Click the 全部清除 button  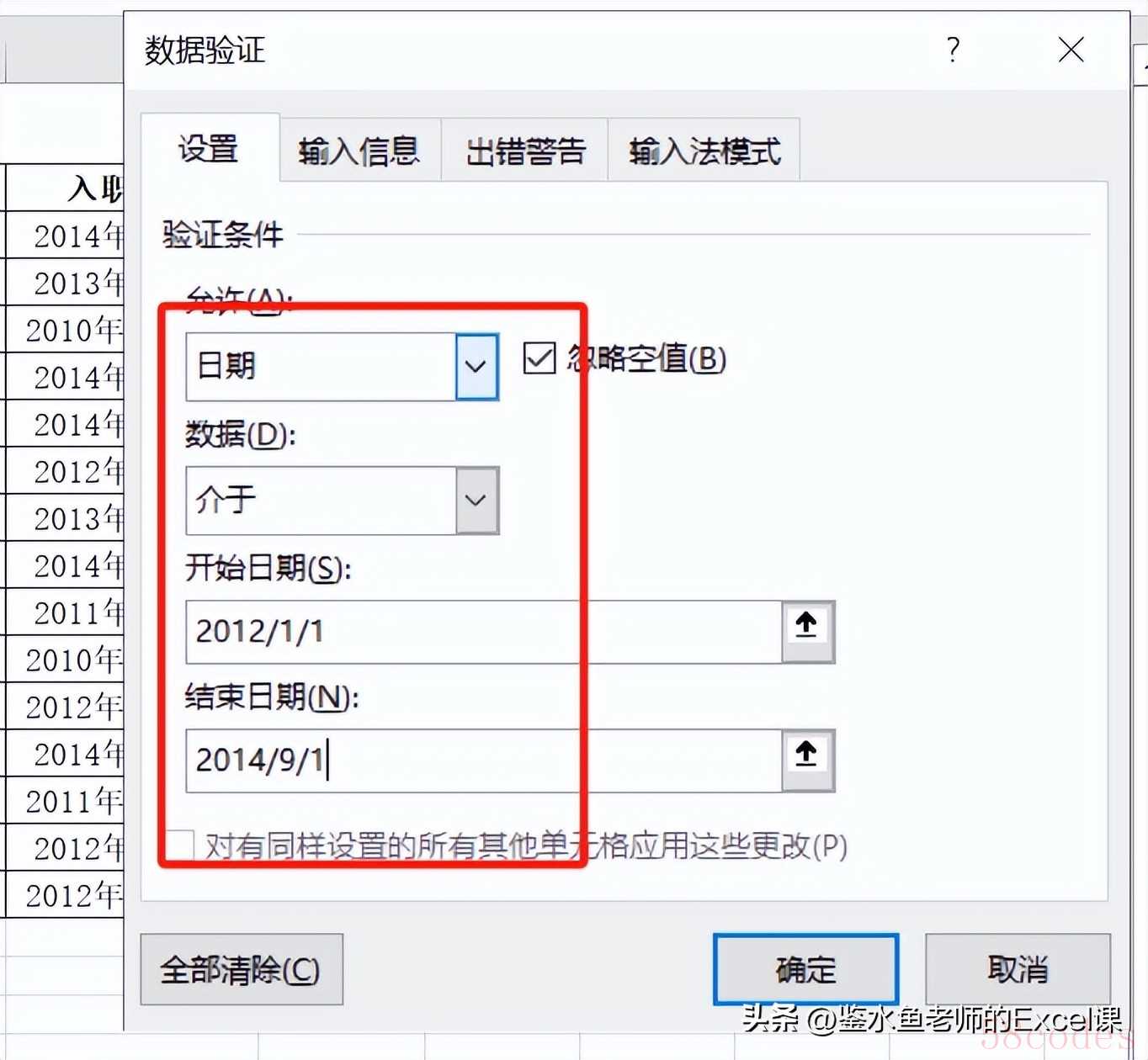coord(242,969)
